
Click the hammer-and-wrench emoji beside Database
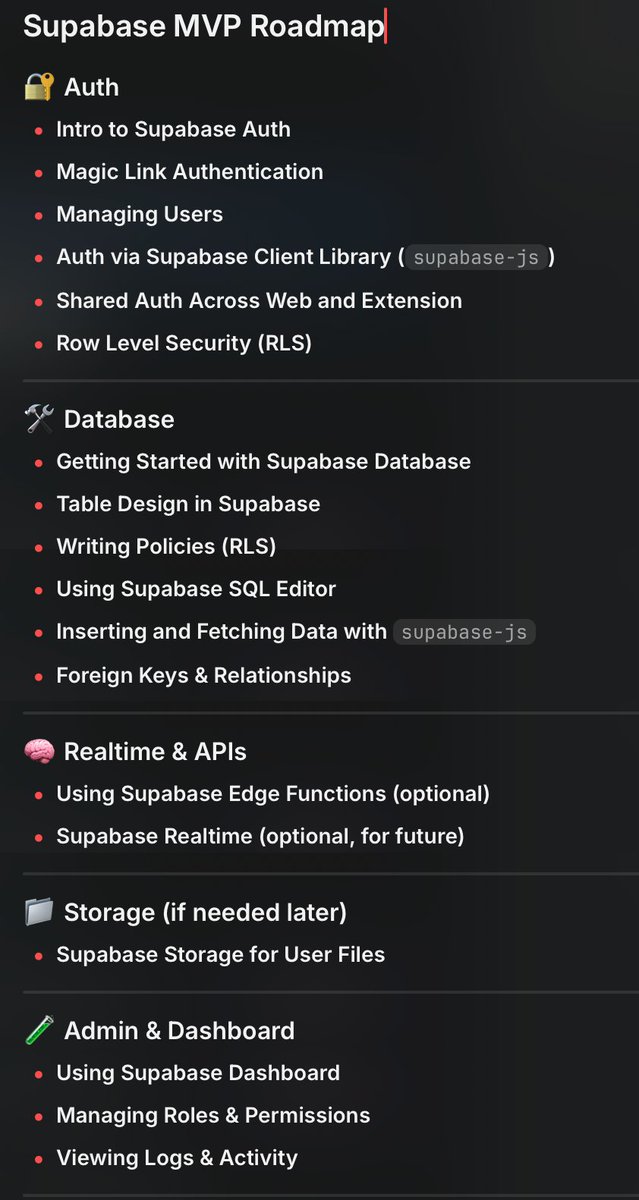pos(38,419)
